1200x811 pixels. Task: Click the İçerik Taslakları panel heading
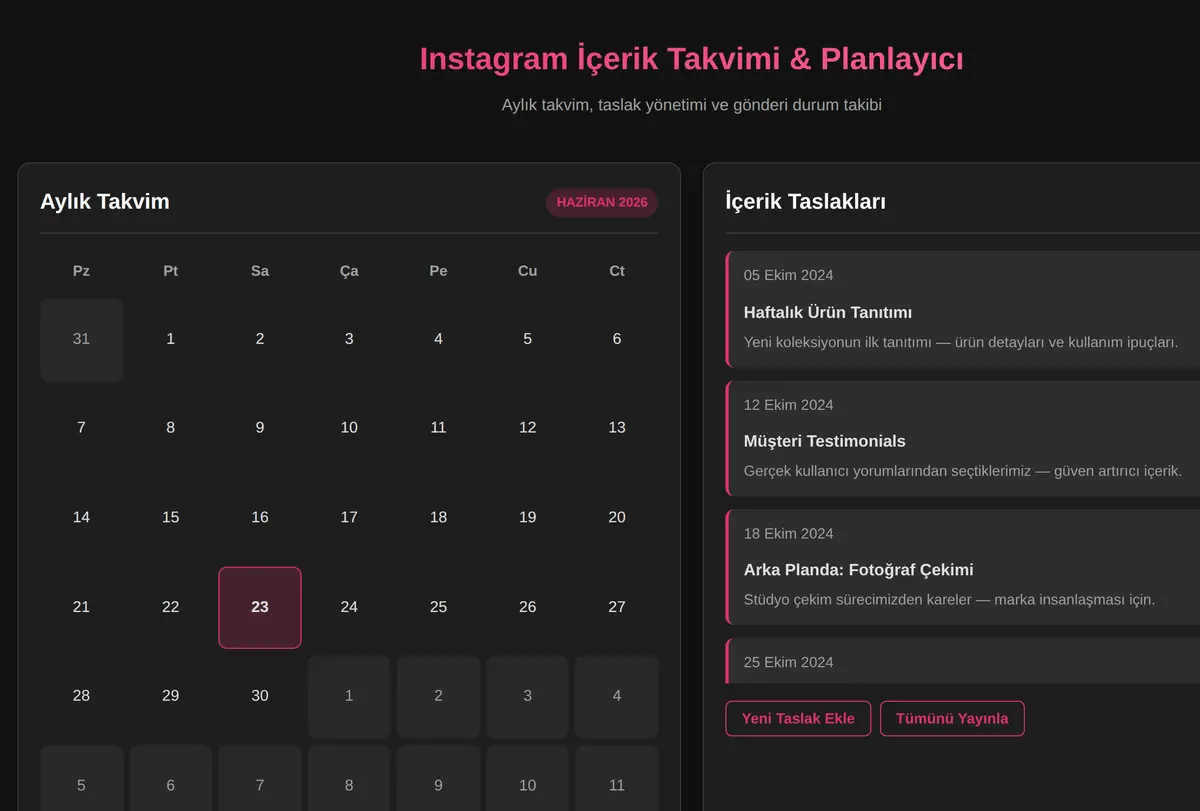(805, 202)
